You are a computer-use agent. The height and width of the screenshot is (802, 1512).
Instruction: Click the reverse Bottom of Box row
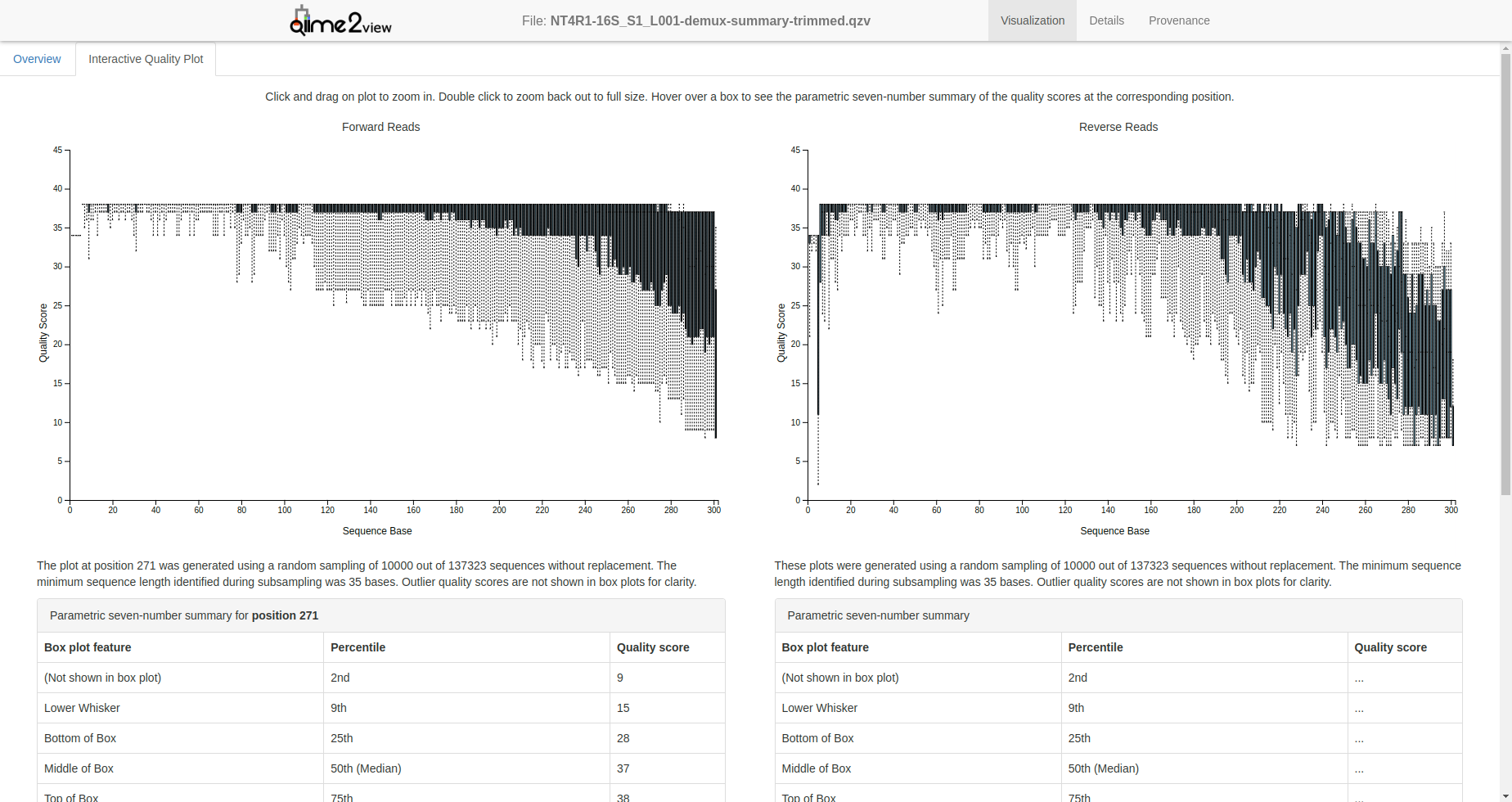817,738
